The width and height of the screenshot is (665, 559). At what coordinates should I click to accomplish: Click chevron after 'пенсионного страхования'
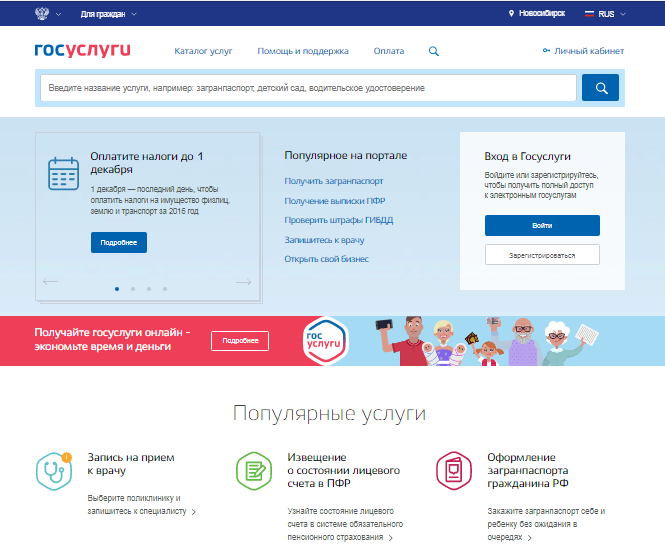pyautogui.click(x=391, y=538)
